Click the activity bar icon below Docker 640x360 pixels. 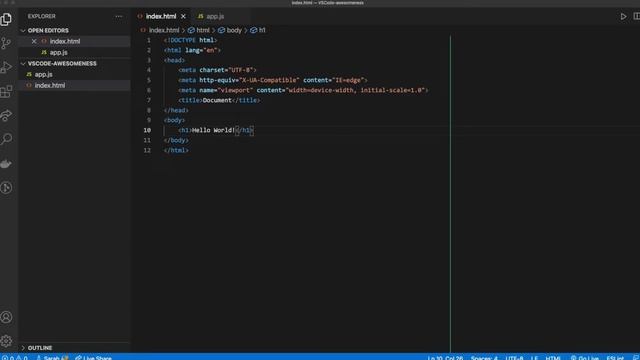pyautogui.click(x=6, y=188)
